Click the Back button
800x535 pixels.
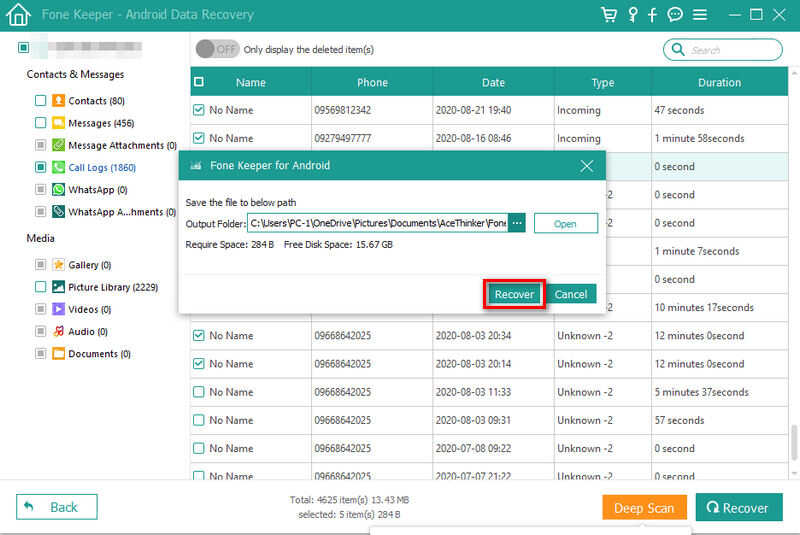click(57, 507)
